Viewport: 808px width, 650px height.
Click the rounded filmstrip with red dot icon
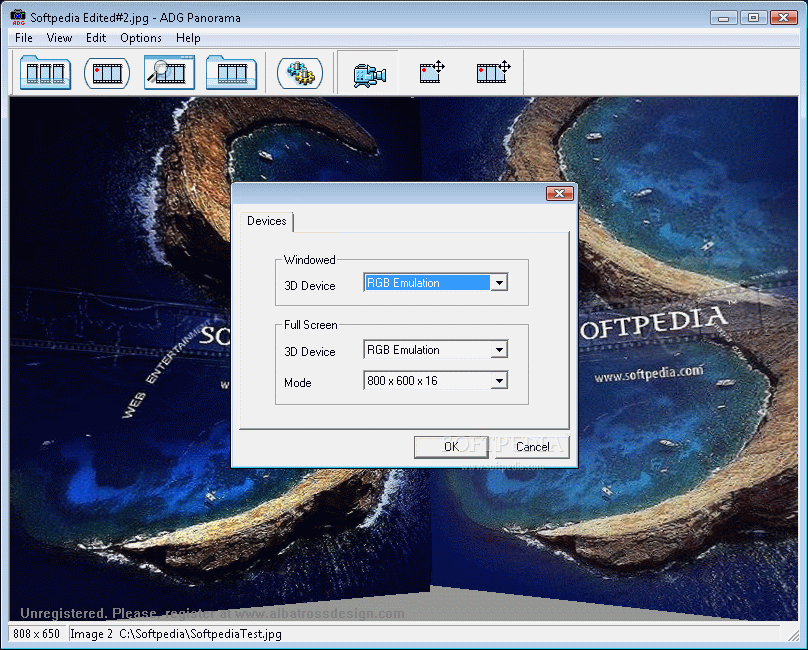click(x=107, y=73)
